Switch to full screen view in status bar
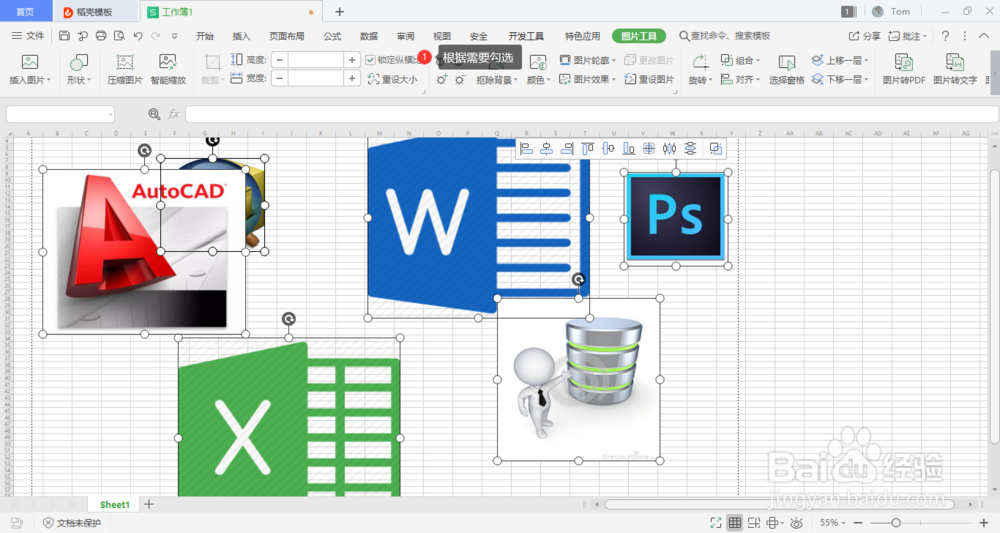This screenshot has width=1000, height=533. click(x=716, y=523)
